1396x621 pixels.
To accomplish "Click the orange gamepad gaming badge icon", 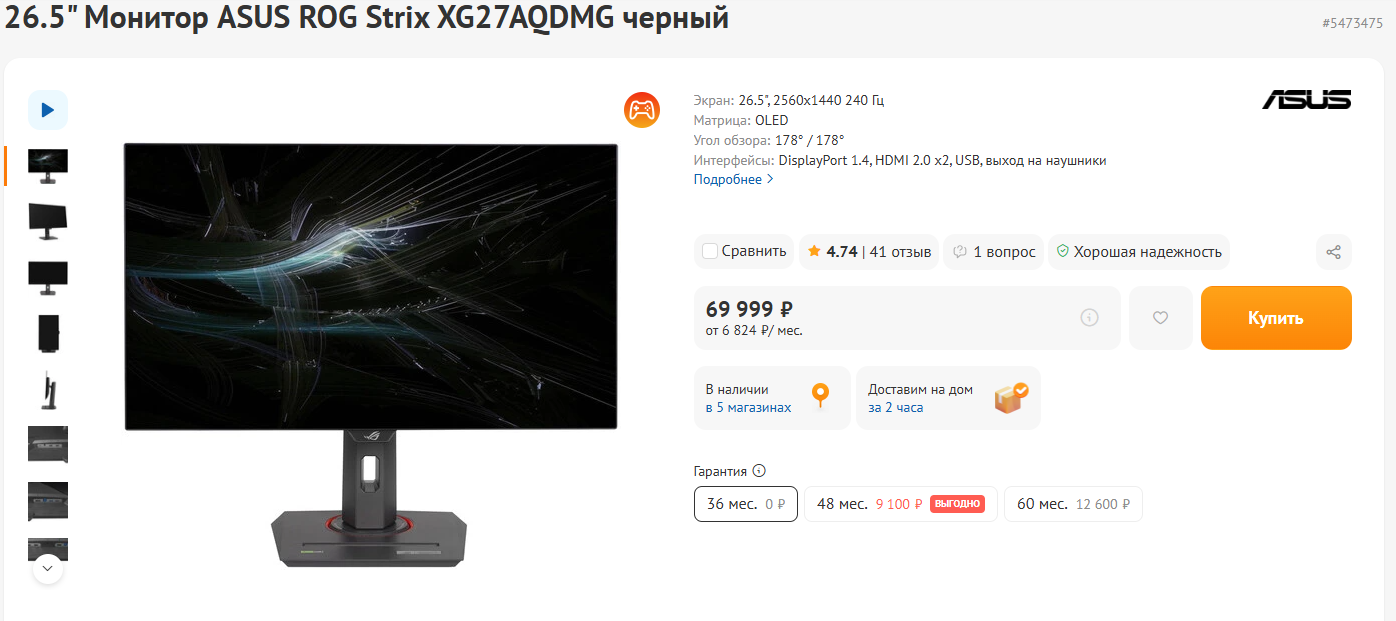I will click(x=641, y=109).
